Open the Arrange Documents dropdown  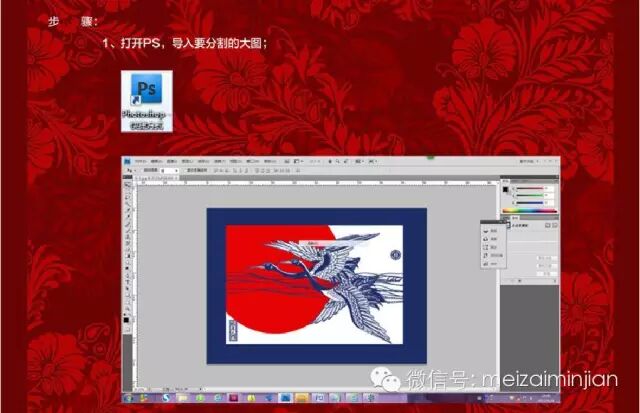pos(360,161)
